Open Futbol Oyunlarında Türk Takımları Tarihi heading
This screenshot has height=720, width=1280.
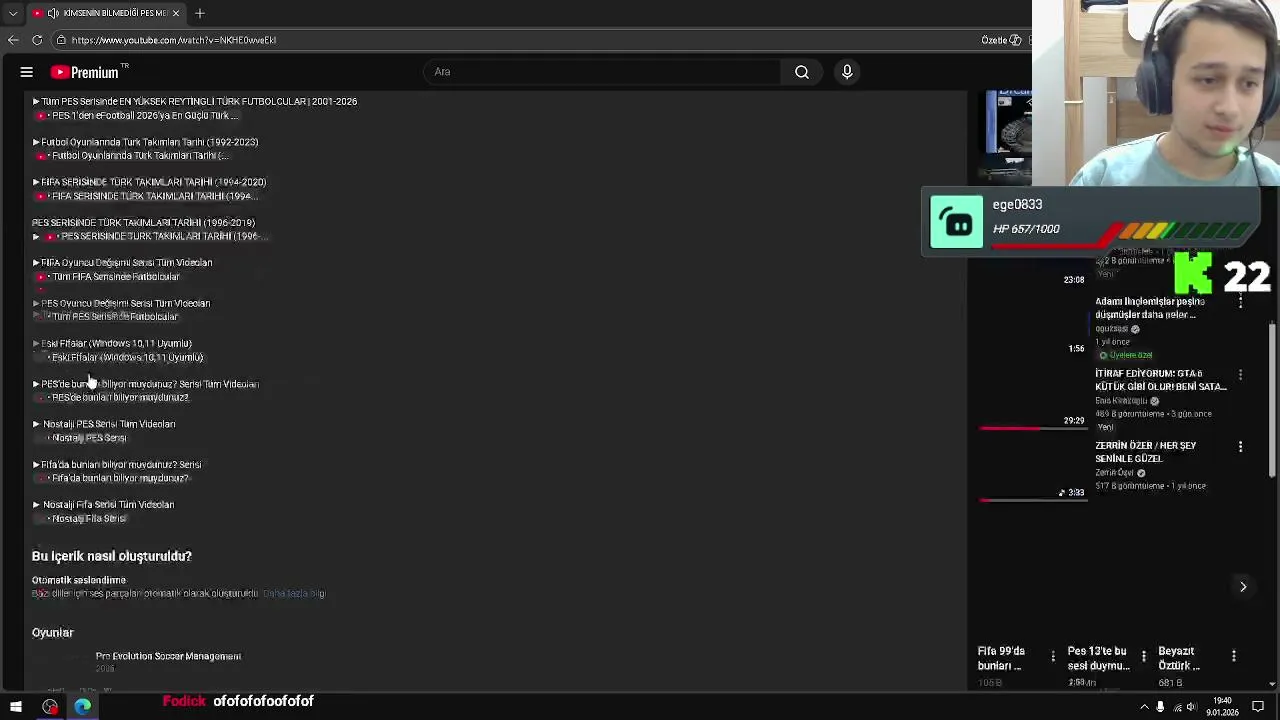coord(150,142)
